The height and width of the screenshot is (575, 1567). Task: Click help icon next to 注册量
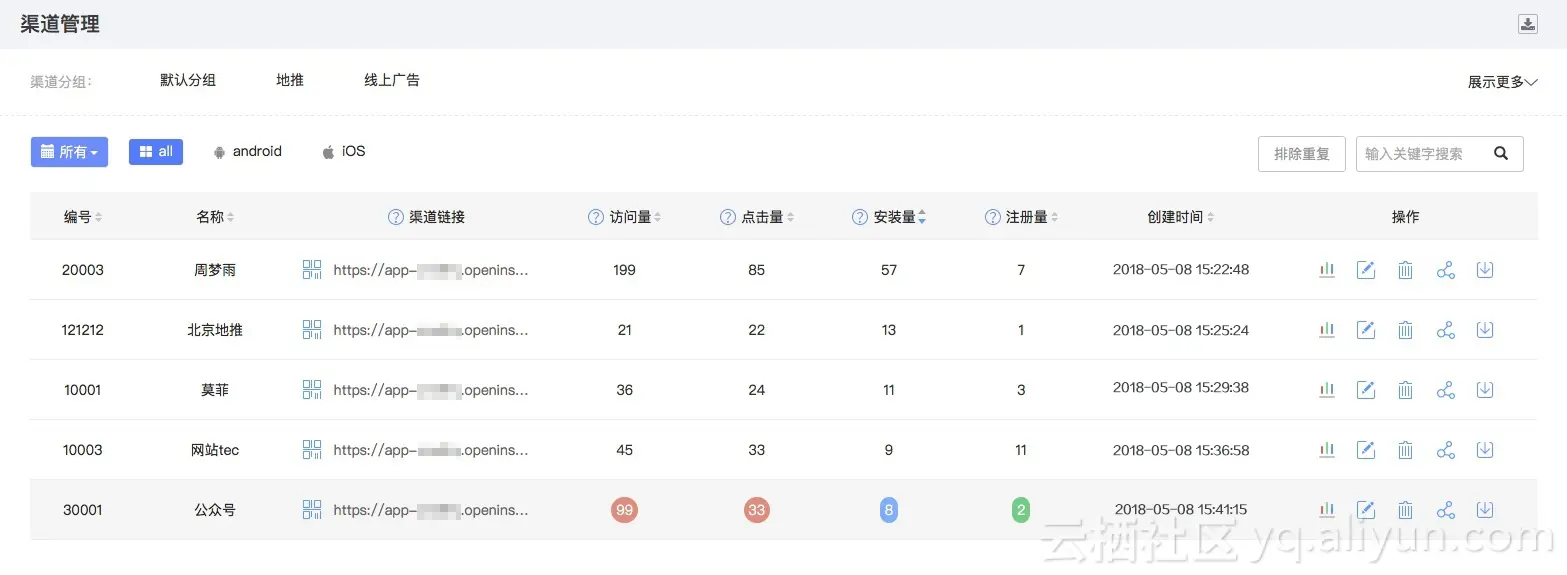tap(993, 217)
